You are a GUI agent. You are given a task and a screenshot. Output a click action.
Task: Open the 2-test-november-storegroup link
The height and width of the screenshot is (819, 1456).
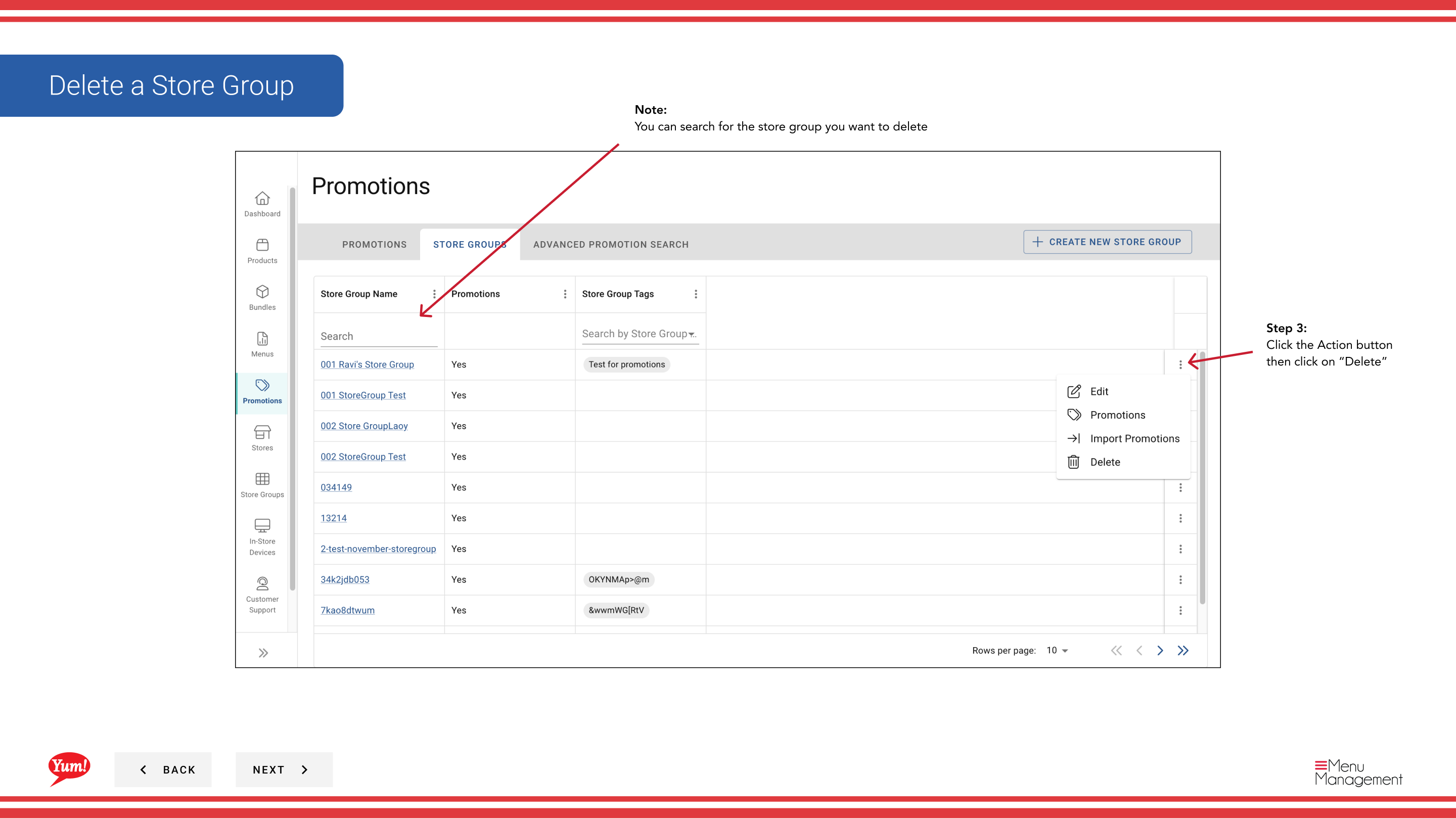(378, 549)
